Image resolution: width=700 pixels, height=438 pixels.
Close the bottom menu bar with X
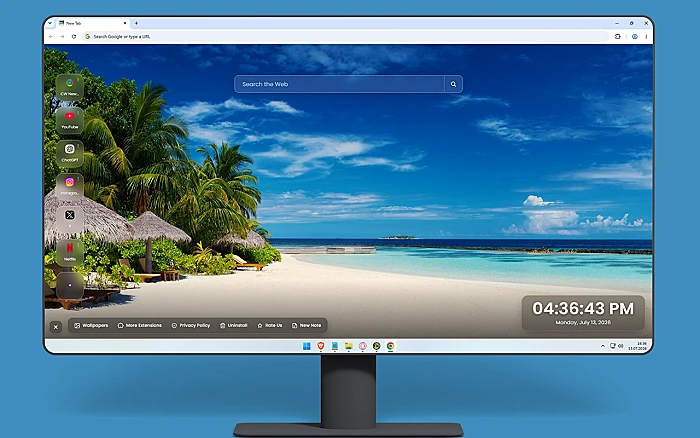[56, 327]
